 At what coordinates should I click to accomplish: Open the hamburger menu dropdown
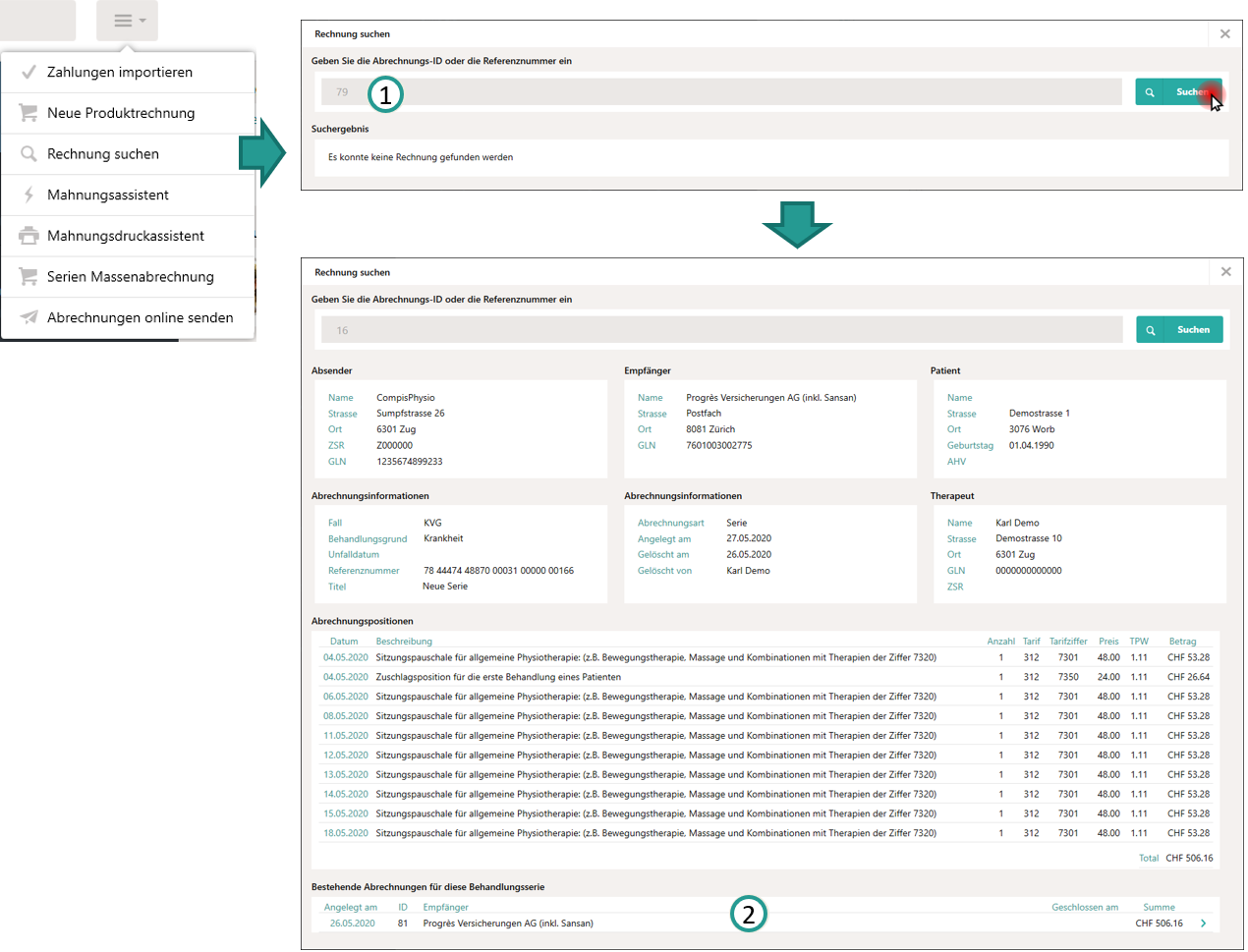click(x=128, y=21)
